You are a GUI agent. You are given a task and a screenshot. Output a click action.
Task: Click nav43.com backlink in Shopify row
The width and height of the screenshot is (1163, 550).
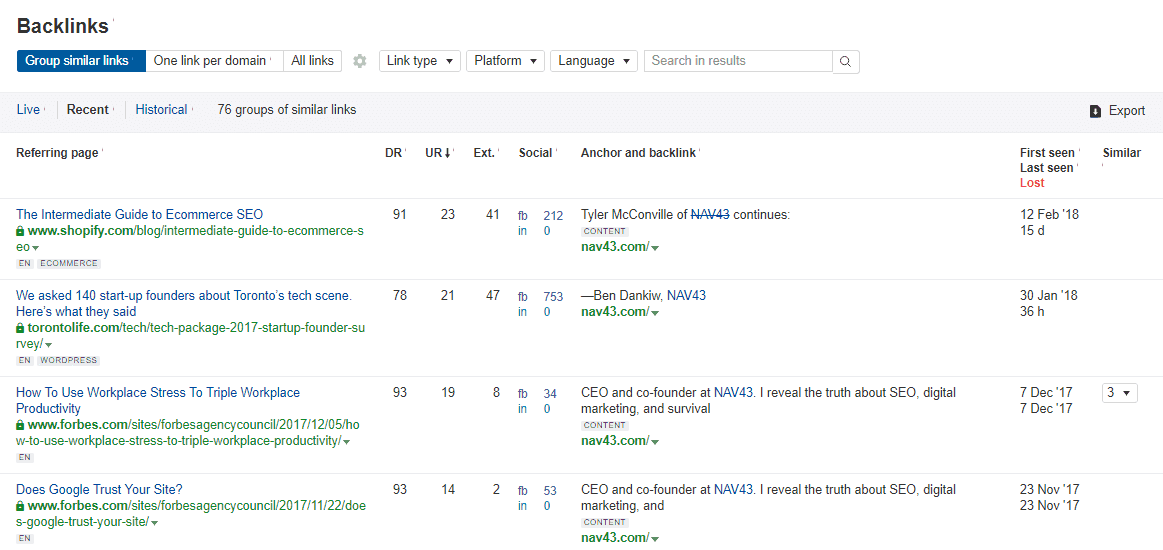(x=615, y=247)
